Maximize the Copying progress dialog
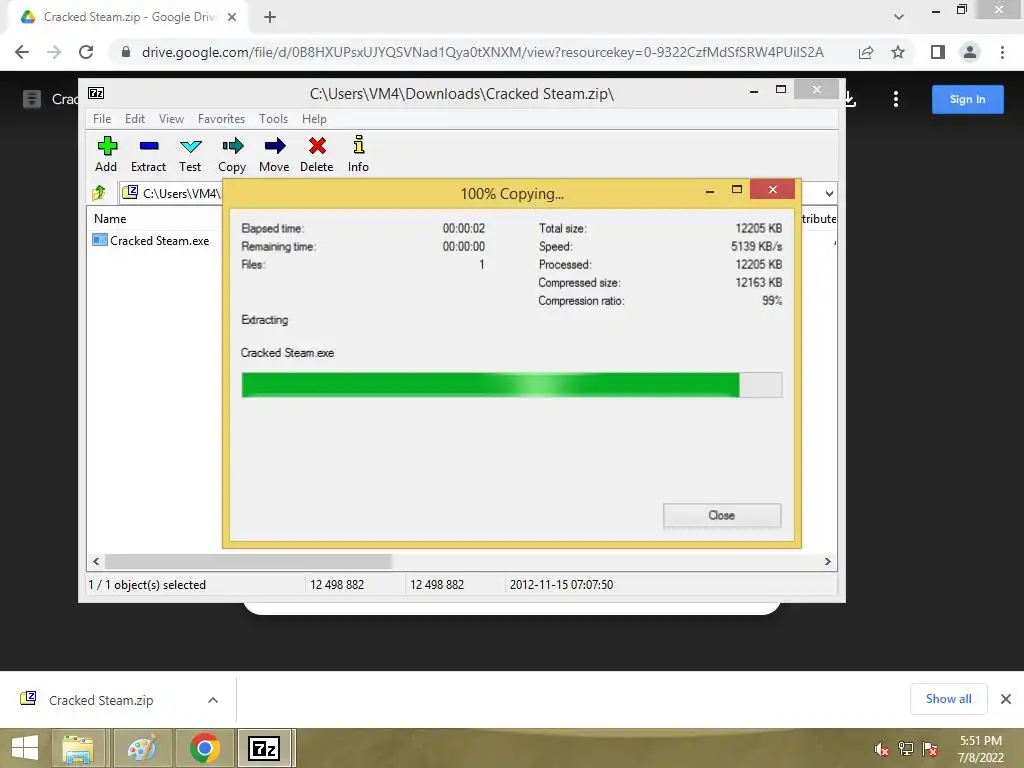 click(x=737, y=189)
